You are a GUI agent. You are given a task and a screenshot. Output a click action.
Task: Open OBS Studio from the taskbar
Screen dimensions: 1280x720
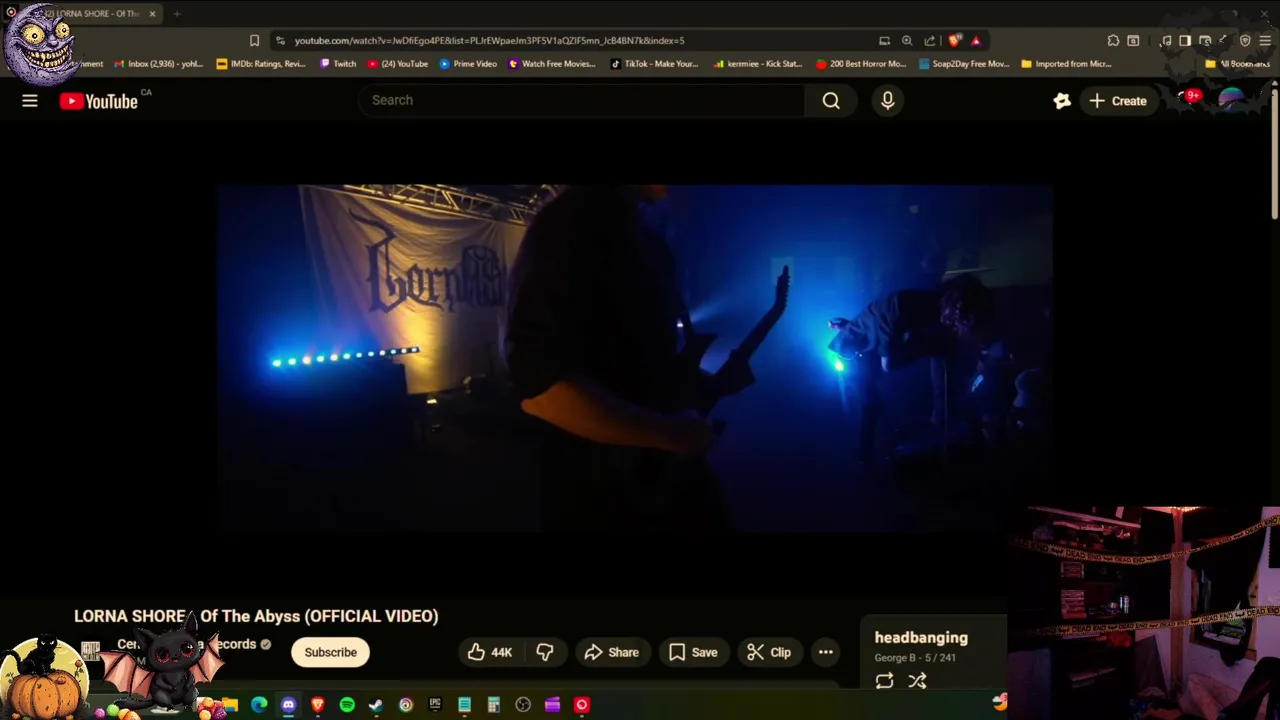(x=523, y=705)
